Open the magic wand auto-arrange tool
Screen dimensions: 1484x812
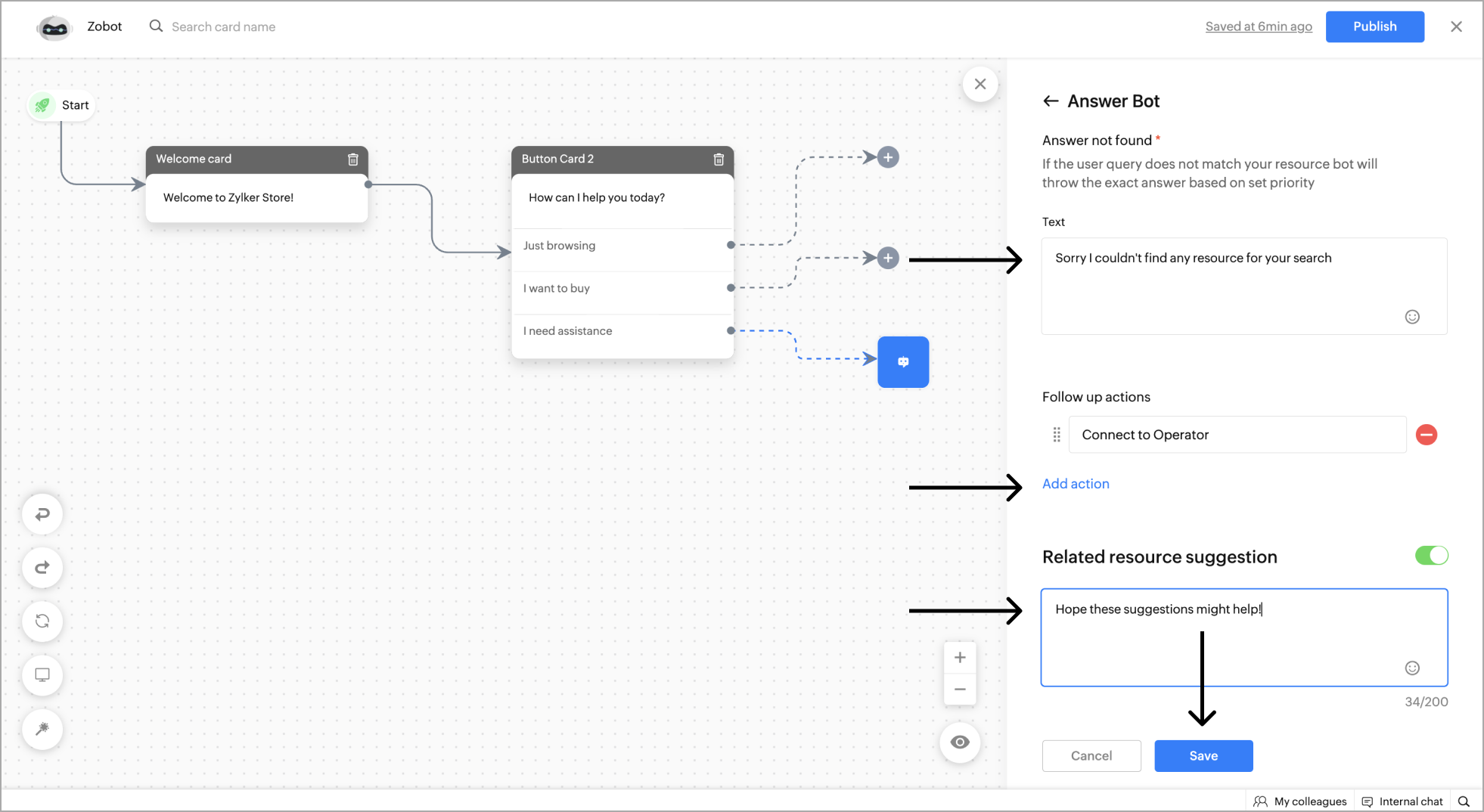click(42, 729)
